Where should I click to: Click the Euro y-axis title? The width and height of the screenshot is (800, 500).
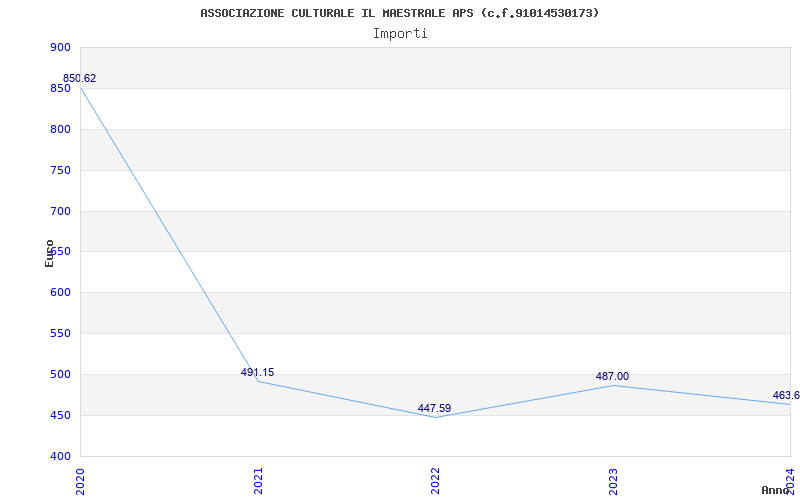pyautogui.click(x=49, y=254)
